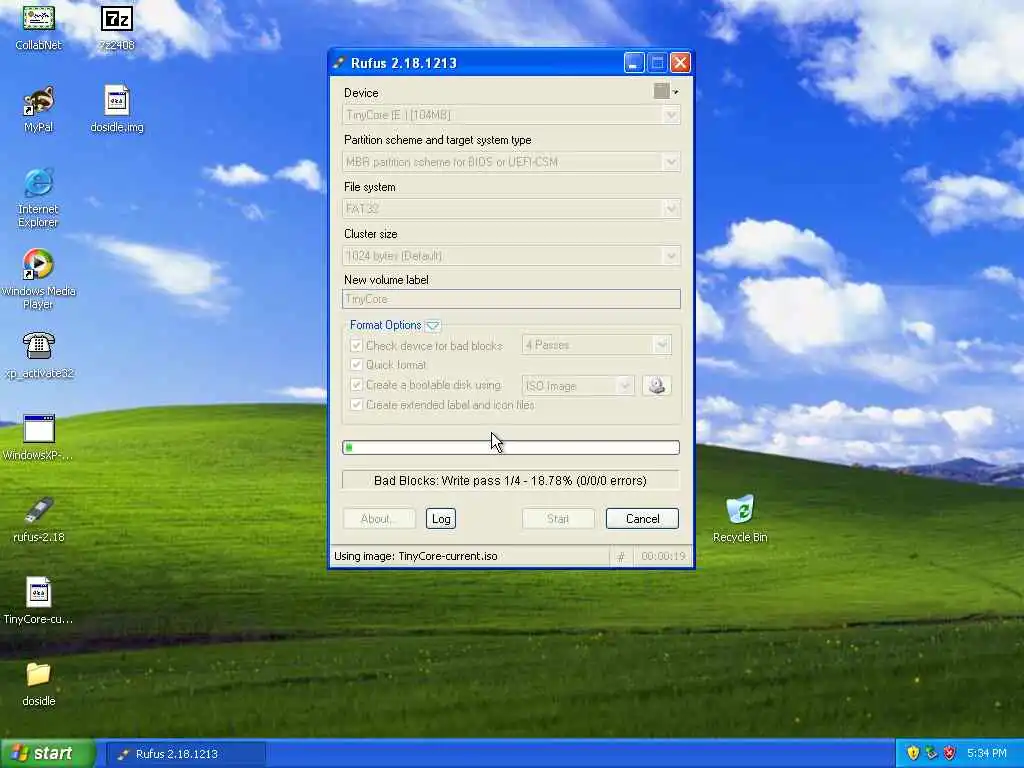Toggle Check device for bad blocks checkbox
The height and width of the screenshot is (768, 1024).
(x=356, y=345)
